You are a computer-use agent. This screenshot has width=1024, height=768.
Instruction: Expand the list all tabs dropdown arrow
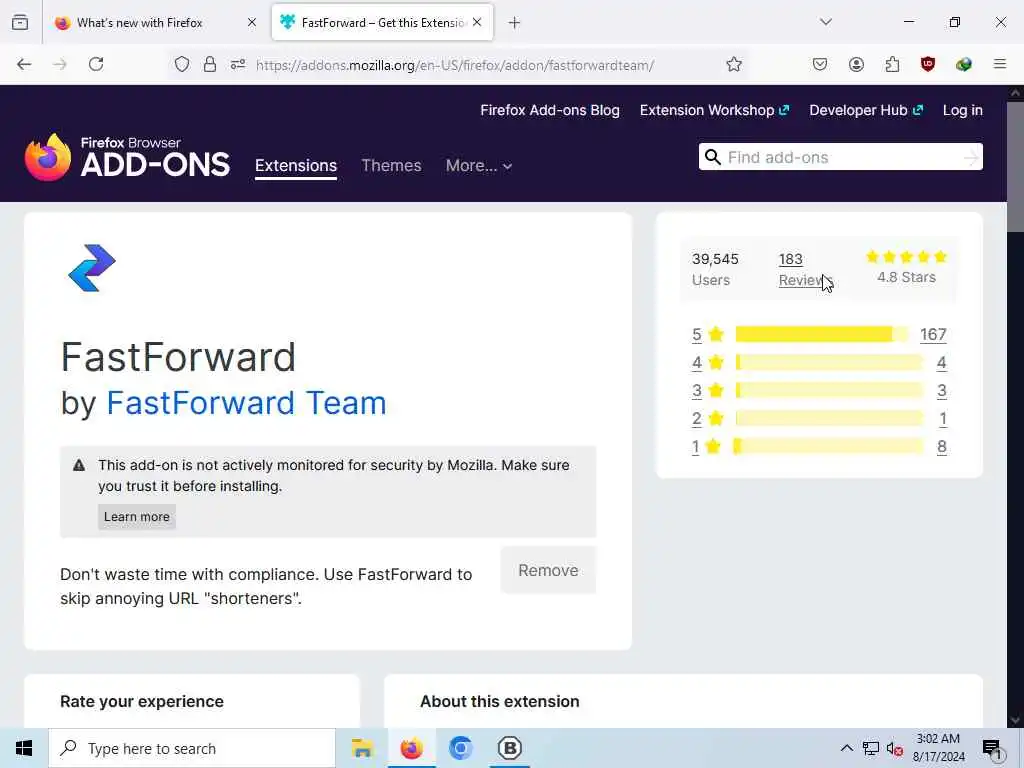point(826,22)
